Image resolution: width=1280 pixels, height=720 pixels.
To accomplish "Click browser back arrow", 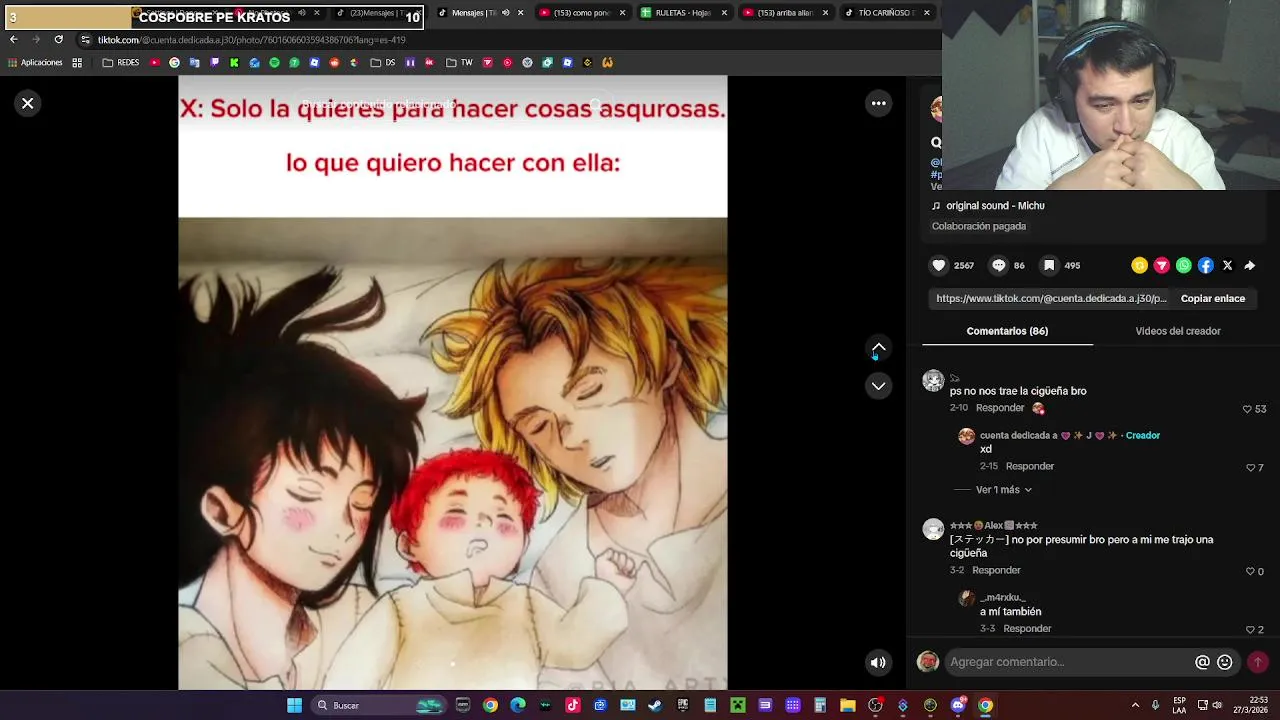I will point(13,39).
